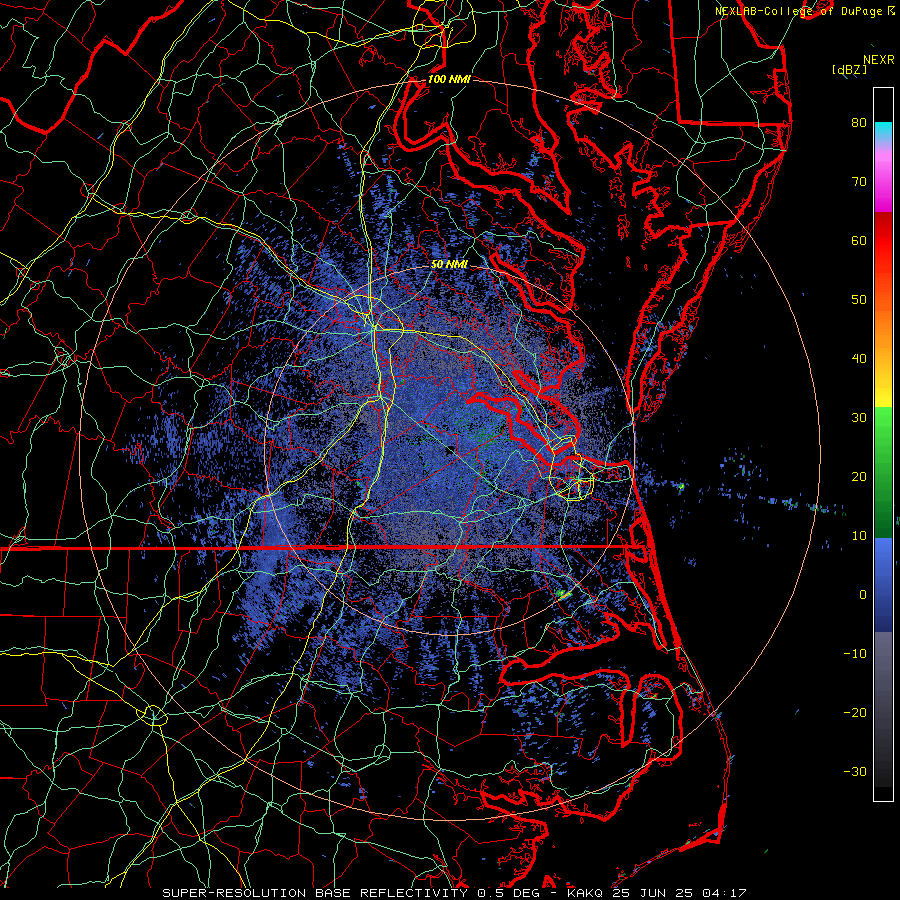Click the -20 value on the dBZ scale
The image size is (900, 900).
[x=855, y=712]
